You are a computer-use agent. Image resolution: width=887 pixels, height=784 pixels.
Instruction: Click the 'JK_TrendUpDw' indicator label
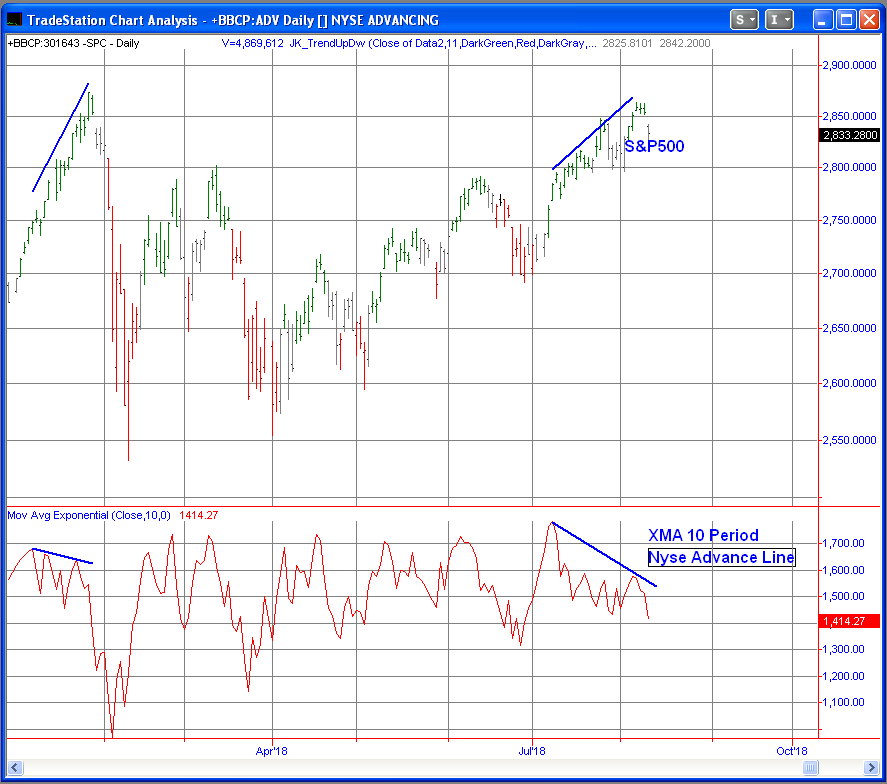coord(327,44)
